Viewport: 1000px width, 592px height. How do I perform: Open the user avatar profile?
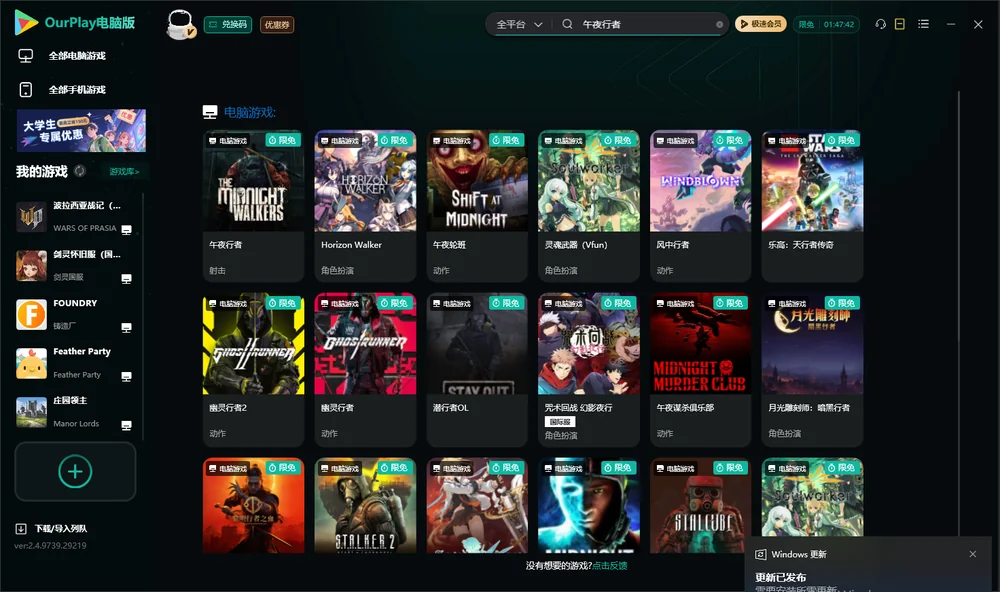(x=180, y=24)
